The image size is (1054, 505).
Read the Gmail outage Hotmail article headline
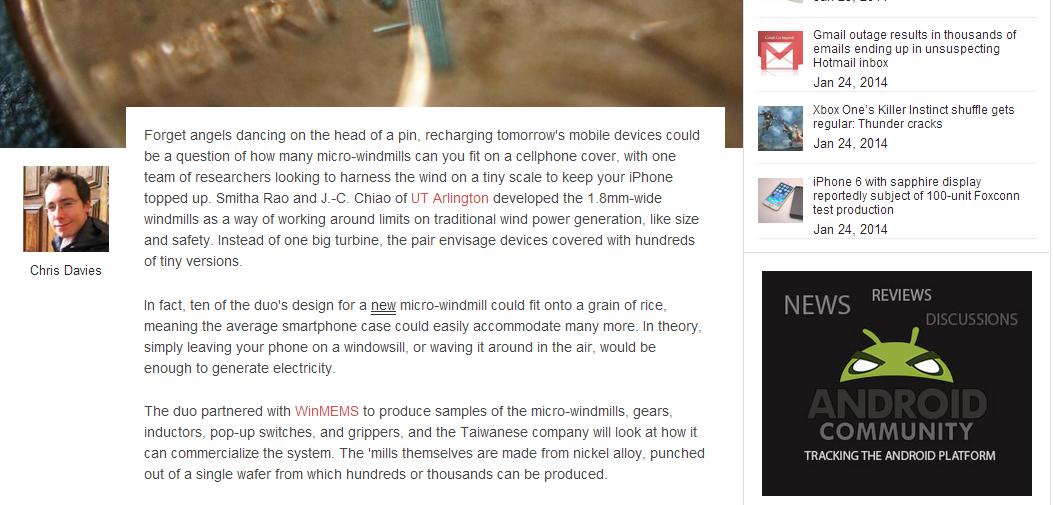coord(915,48)
